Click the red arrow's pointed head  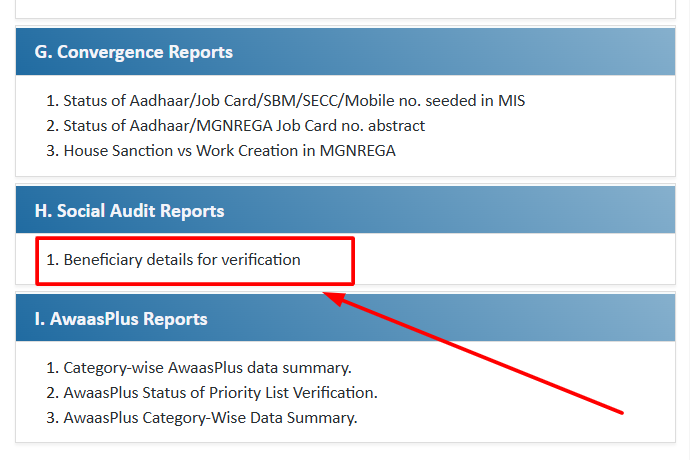pyautogui.click(x=336, y=297)
